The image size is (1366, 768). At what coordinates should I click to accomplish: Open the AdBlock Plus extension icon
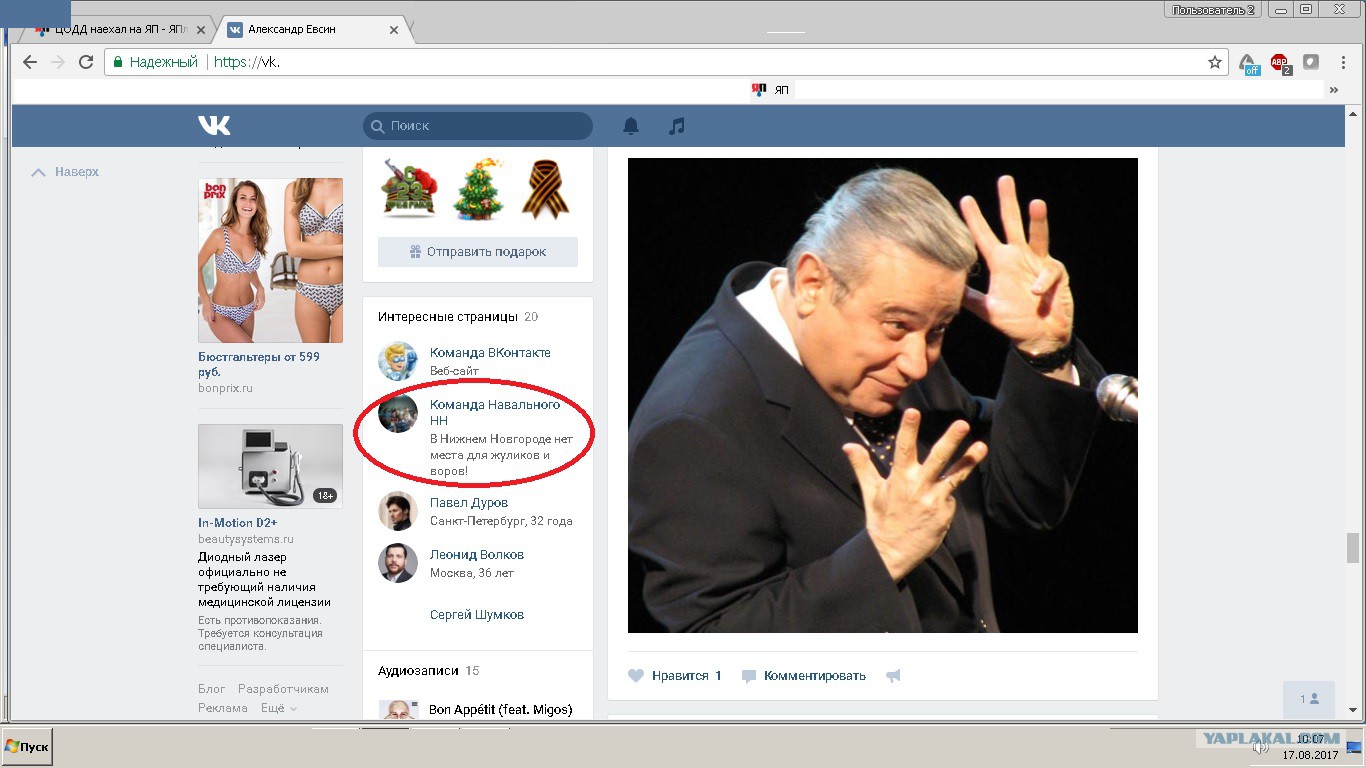[1280, 63]
